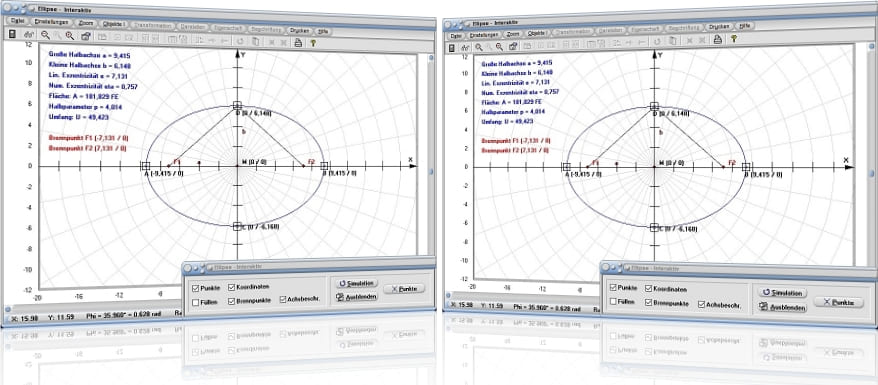
Task: Toggle Koordinaten checkbox in left control panel
Action: (231, 288)
